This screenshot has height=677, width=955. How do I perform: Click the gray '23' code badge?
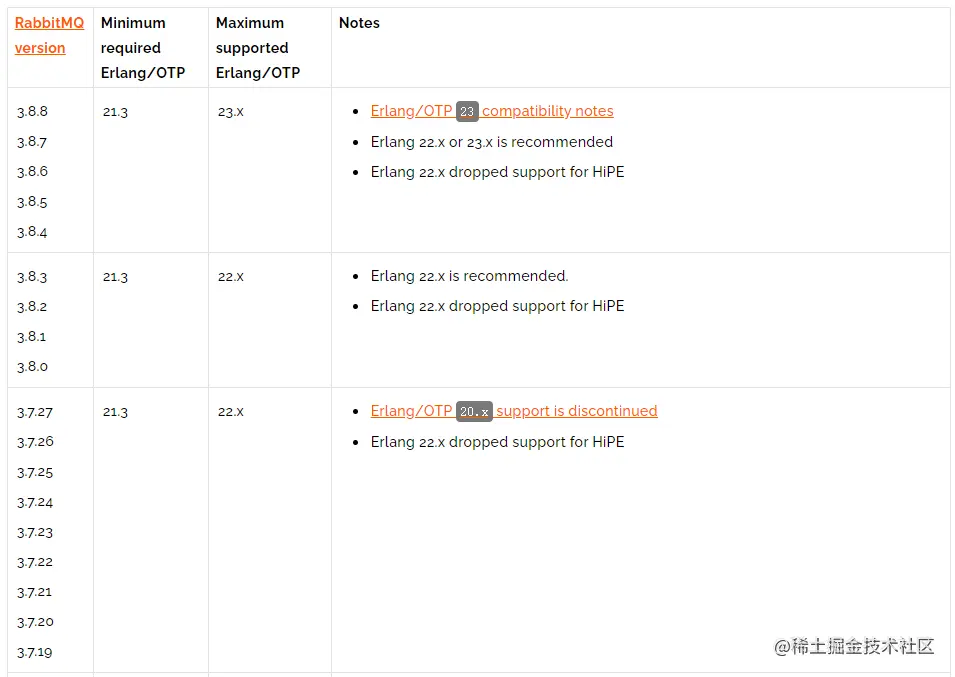(x=467, y=112)
